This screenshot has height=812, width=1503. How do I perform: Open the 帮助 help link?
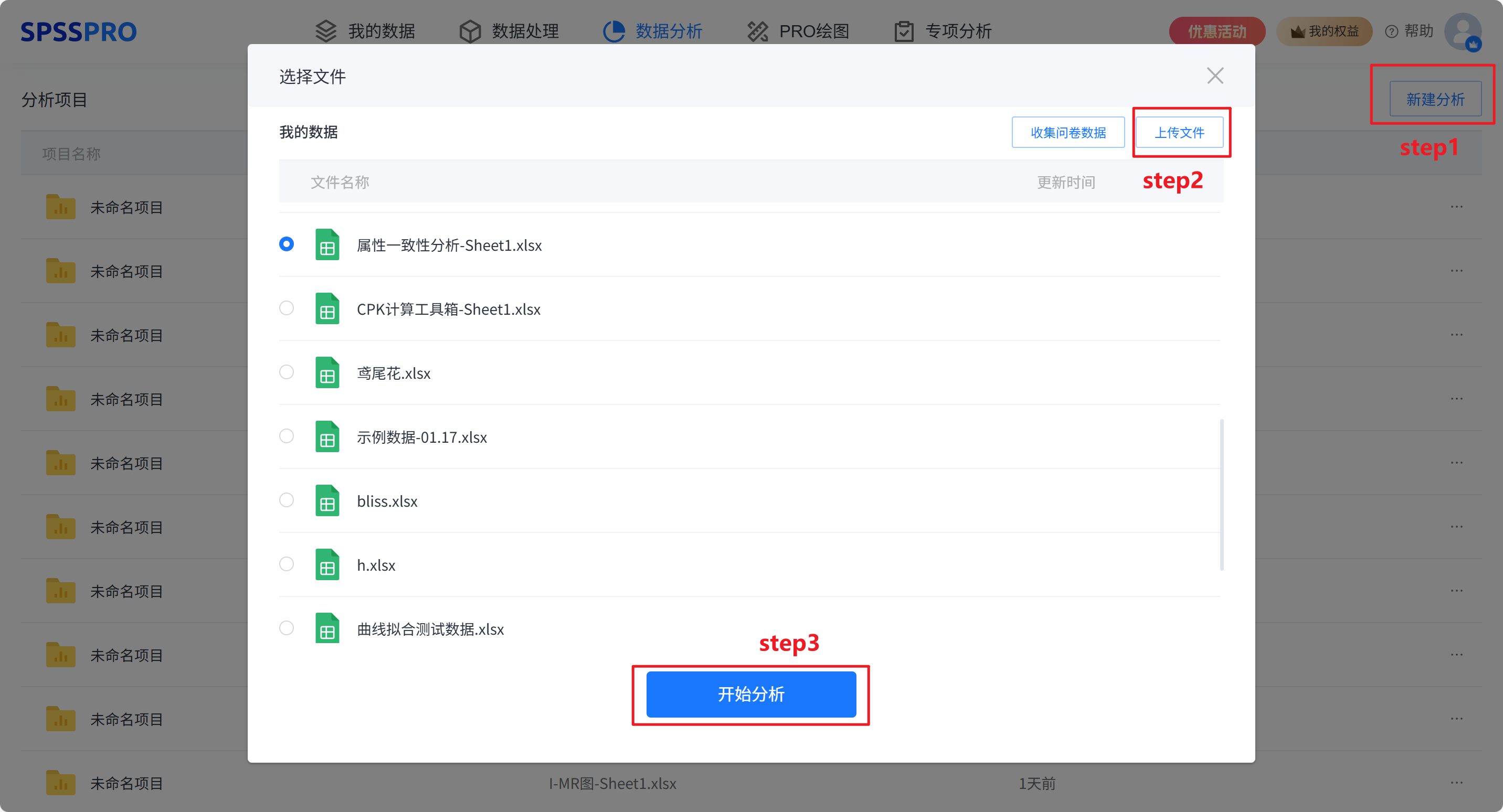(x=1409, y=31)
